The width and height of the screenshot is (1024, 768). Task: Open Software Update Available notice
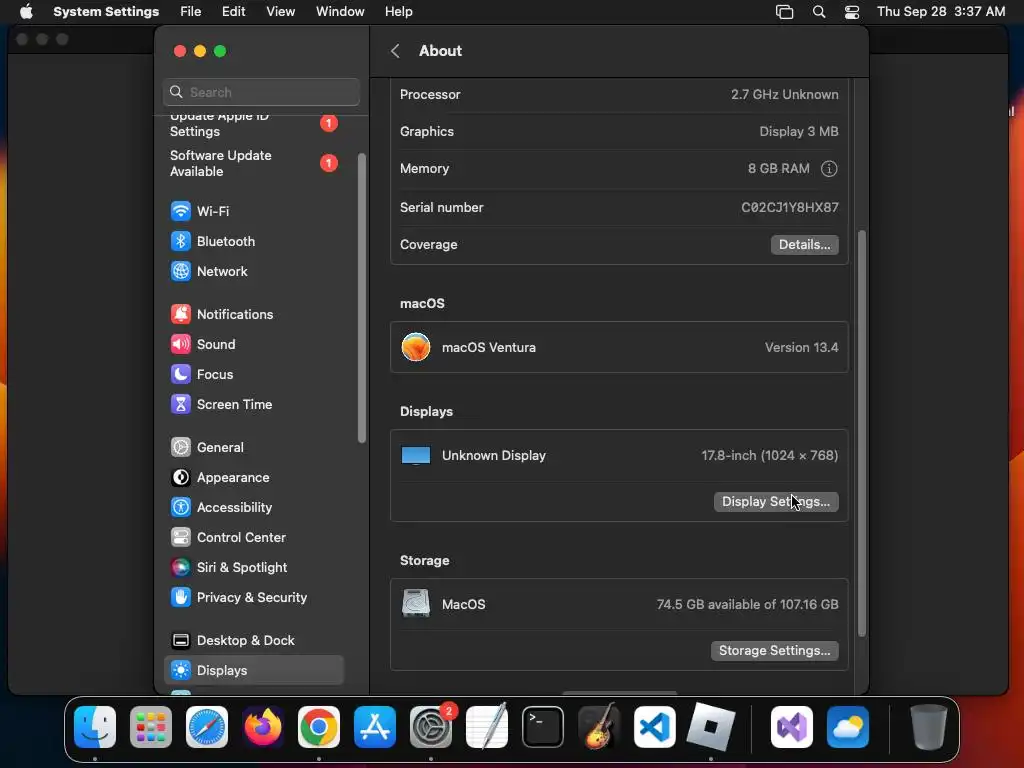(253, 163)
